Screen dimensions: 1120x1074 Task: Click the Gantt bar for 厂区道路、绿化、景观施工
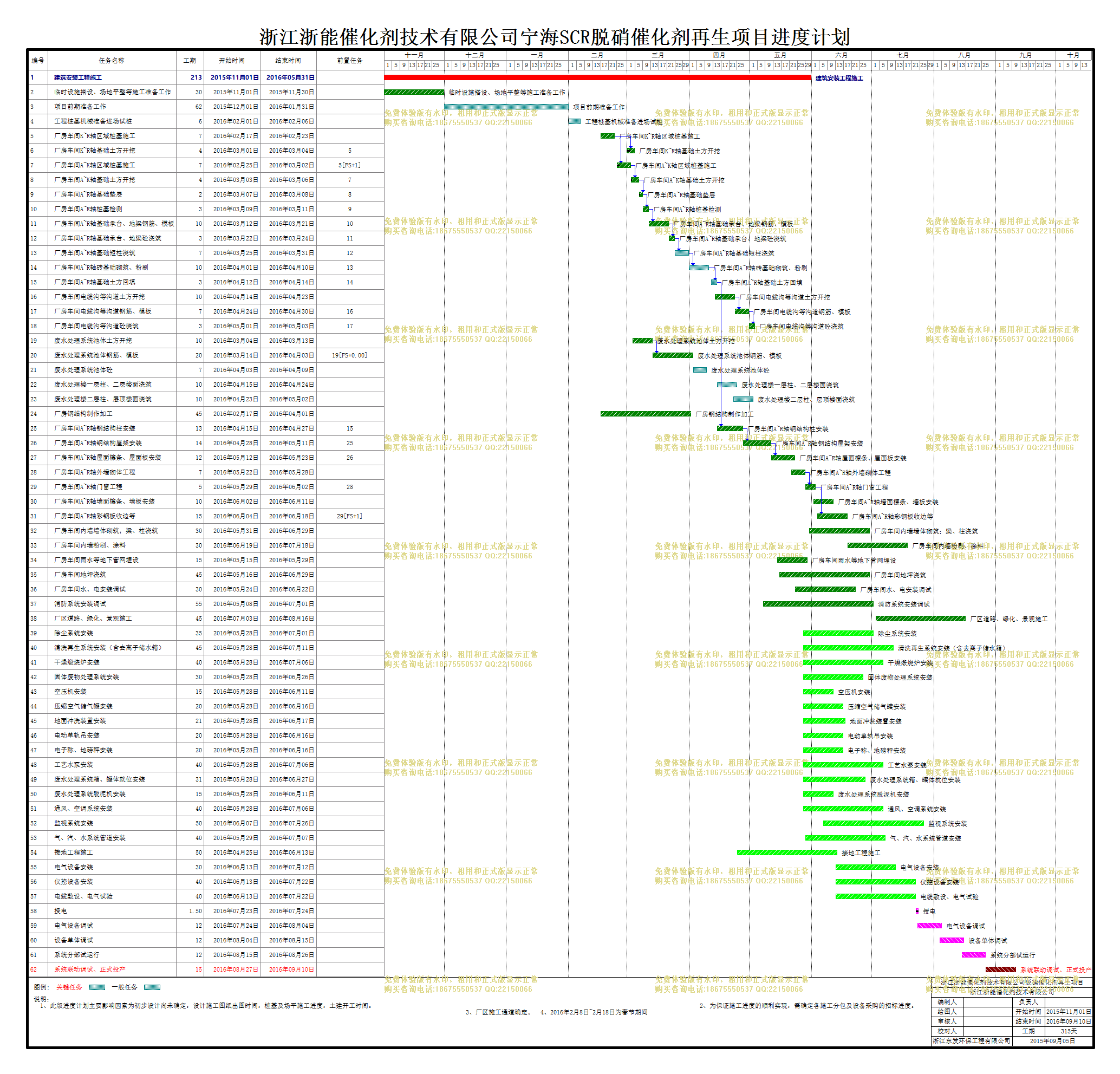[x=921, y=619]
